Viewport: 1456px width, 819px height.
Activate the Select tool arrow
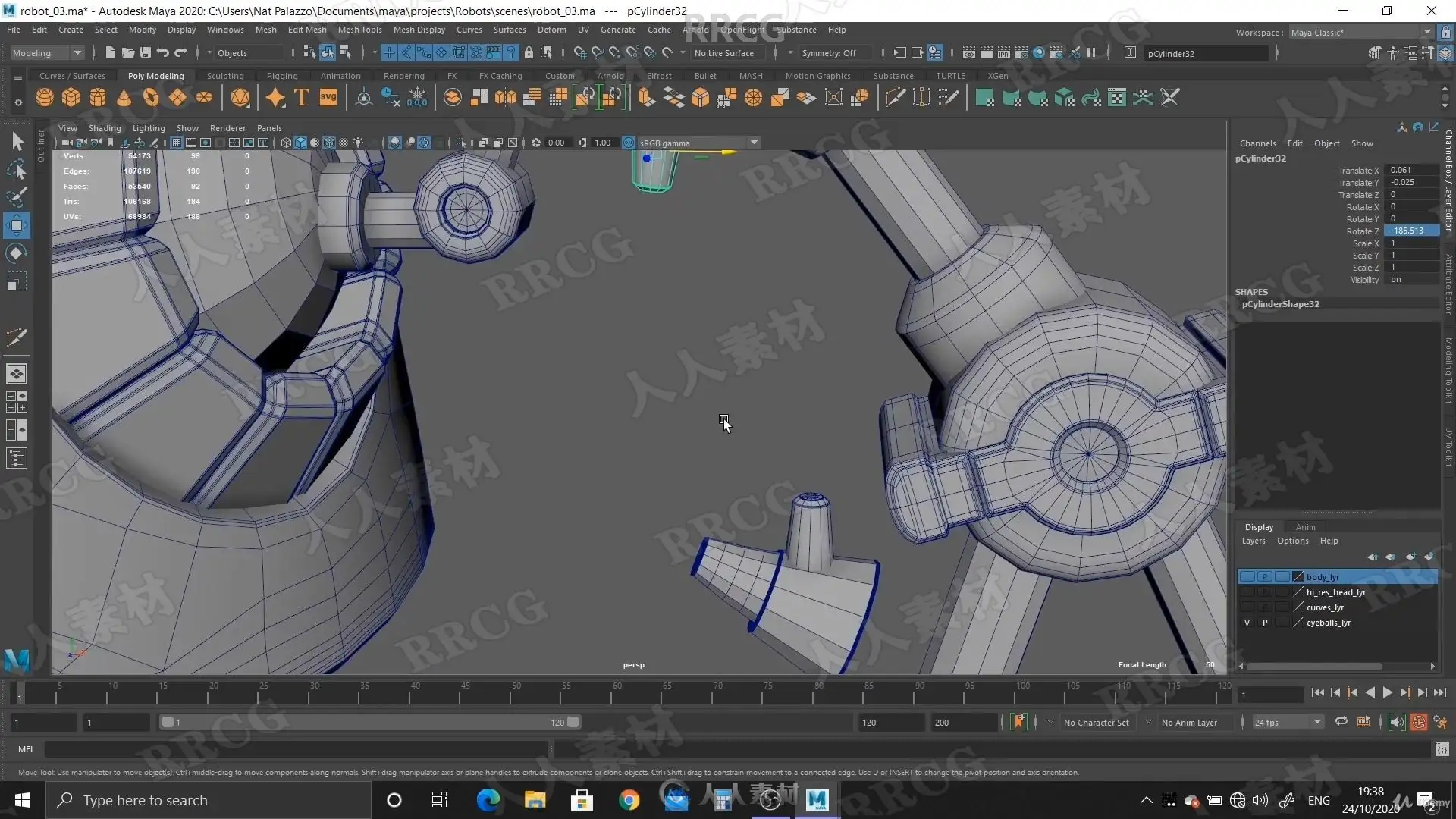pyautogui.click(x=17, y=142)
